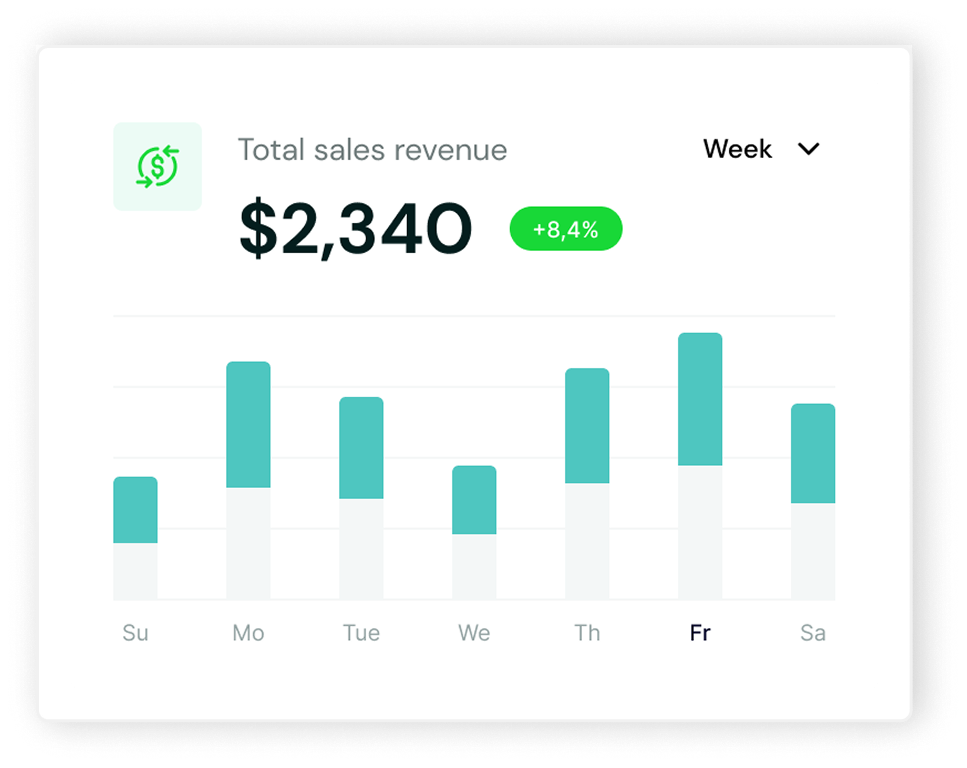Choose the Su day label
Viewport: 967px width, 768px height.
[135, 633]
